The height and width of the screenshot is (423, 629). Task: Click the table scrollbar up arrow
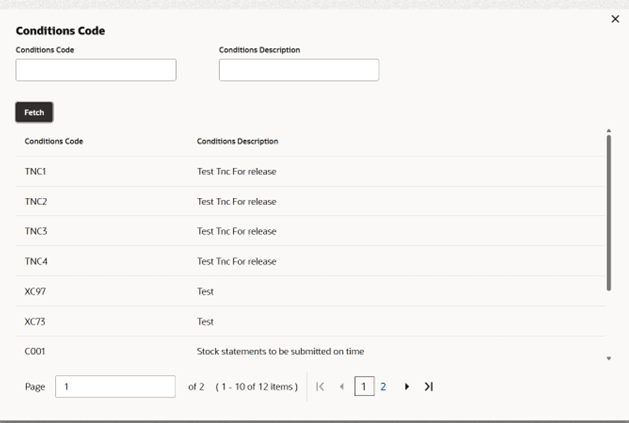click(609, 131)
